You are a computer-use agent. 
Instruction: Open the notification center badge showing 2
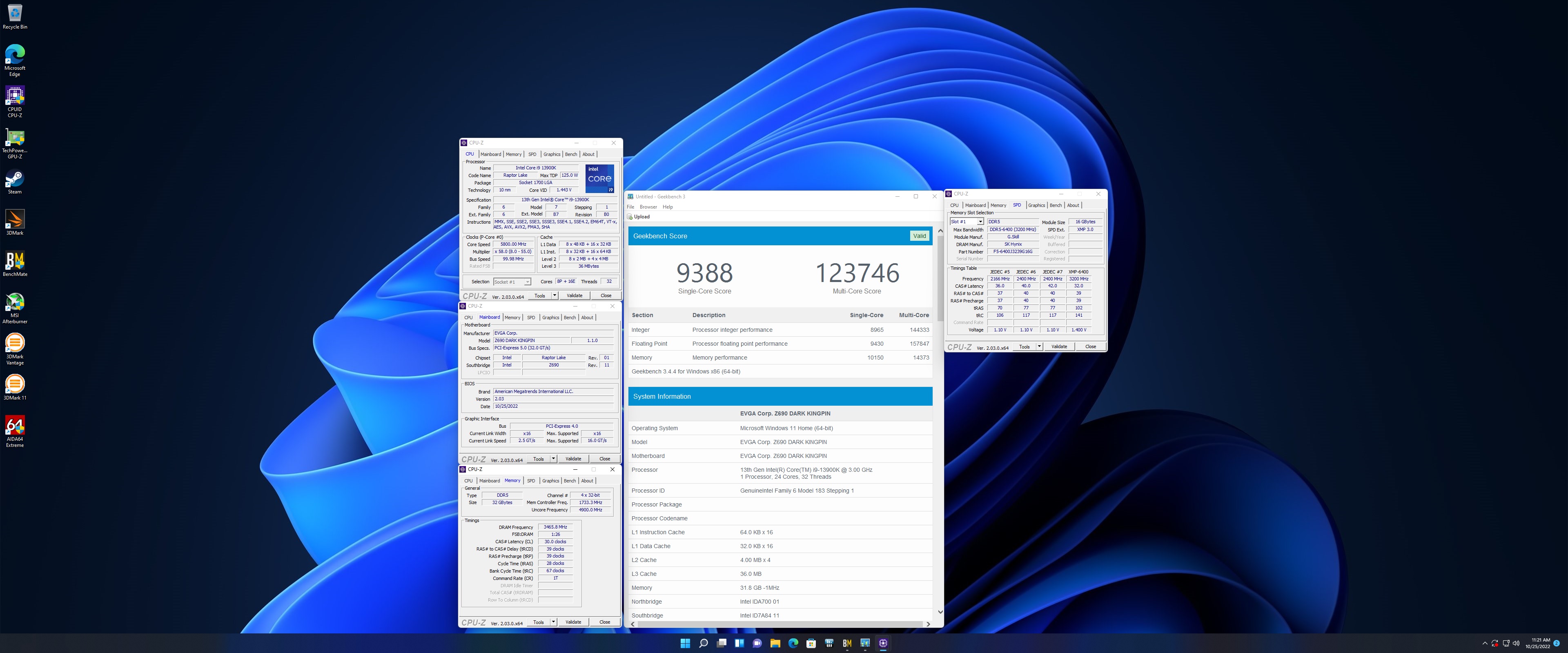point(1556,643)
